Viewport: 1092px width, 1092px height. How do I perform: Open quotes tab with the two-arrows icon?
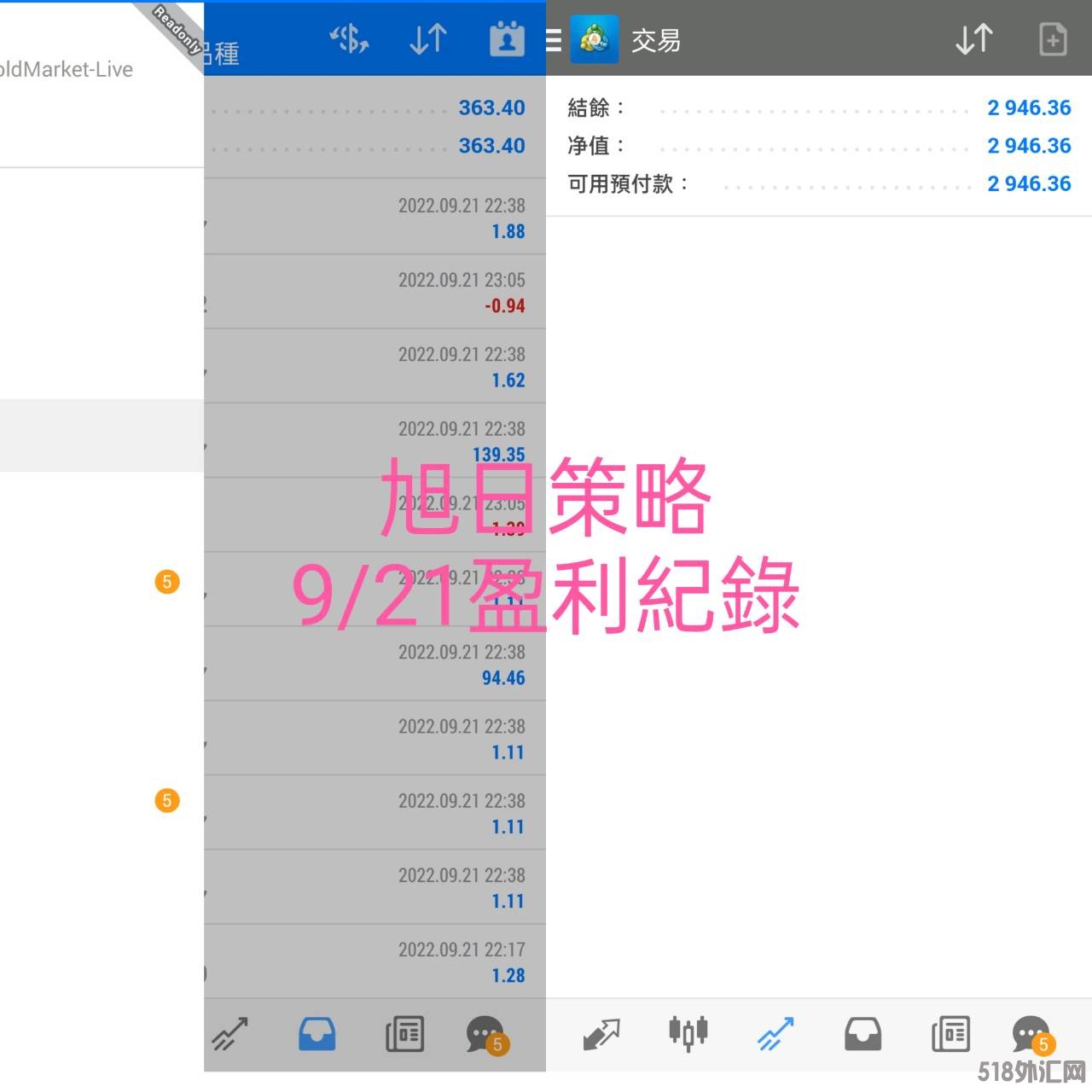click(601, 1035)
